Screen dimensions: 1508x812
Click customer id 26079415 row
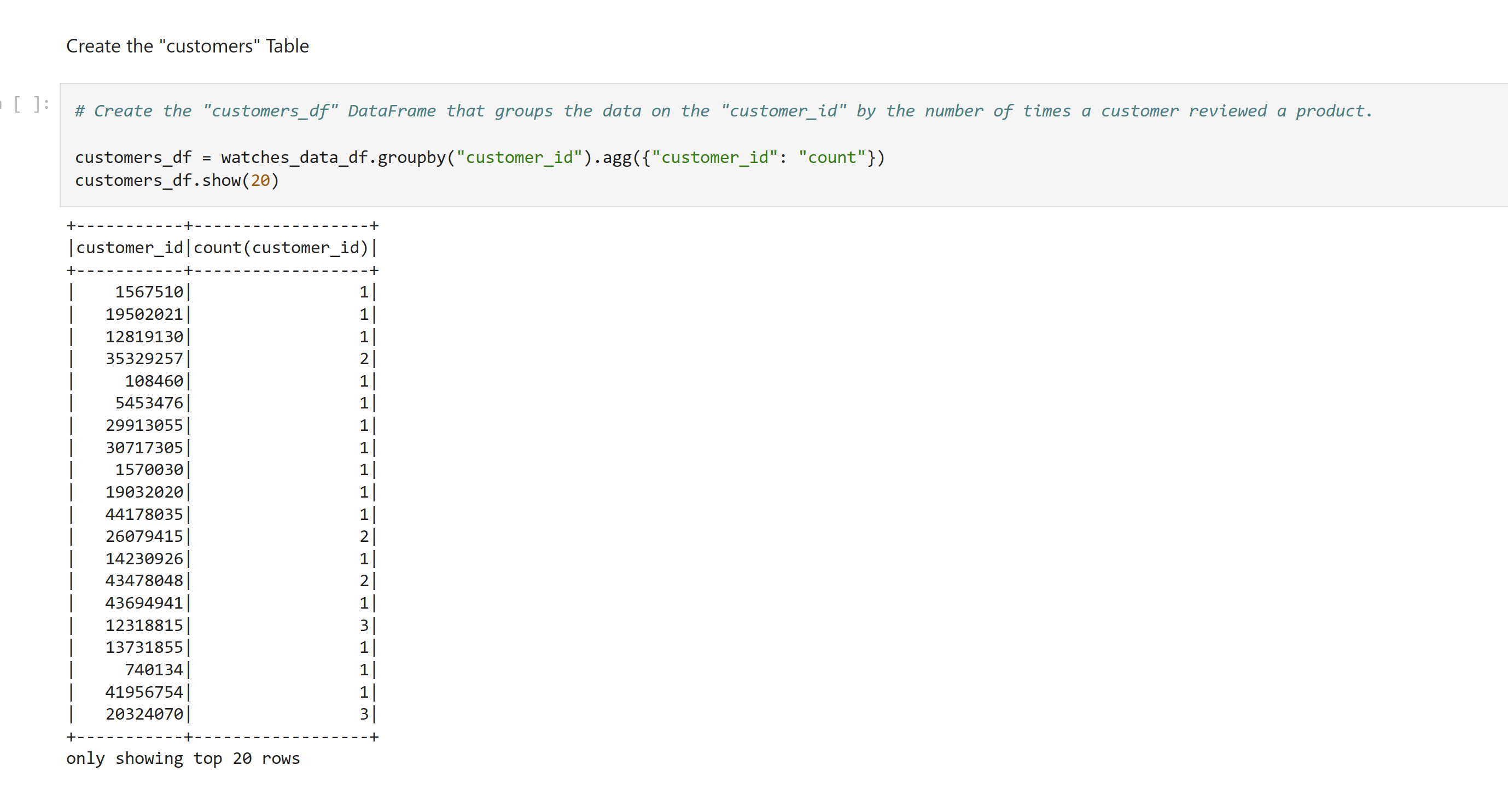tap(144, 536)
